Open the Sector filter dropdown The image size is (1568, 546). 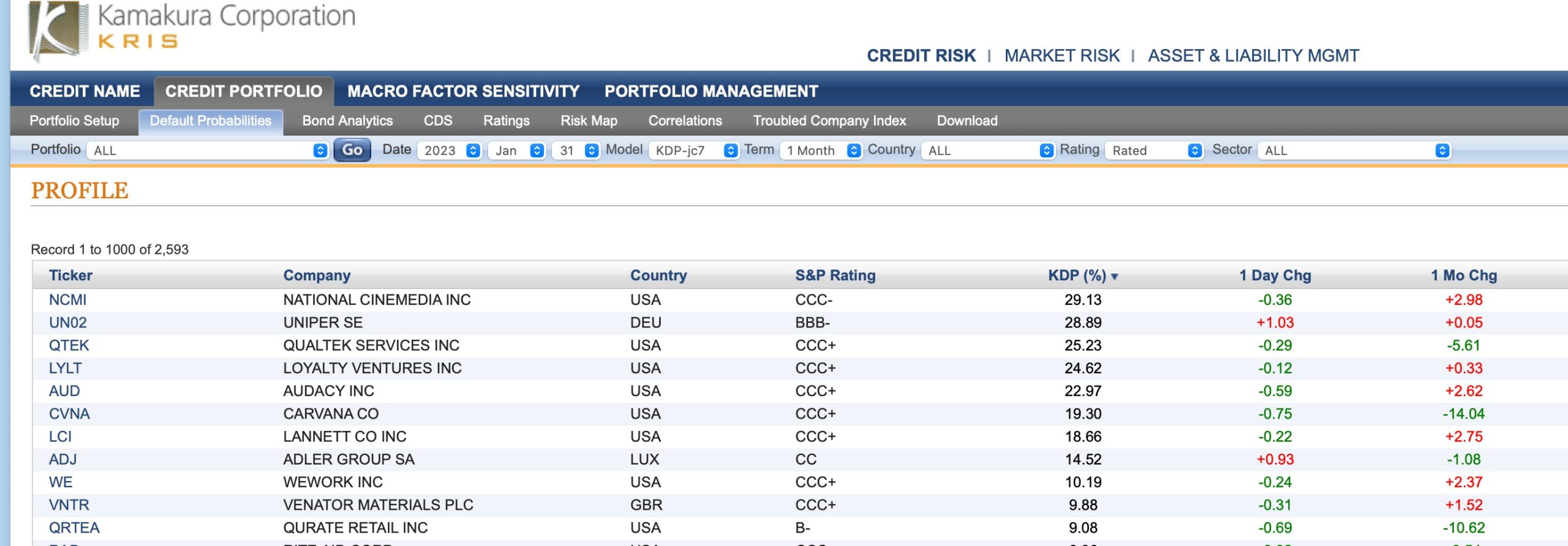(1354, 151)
